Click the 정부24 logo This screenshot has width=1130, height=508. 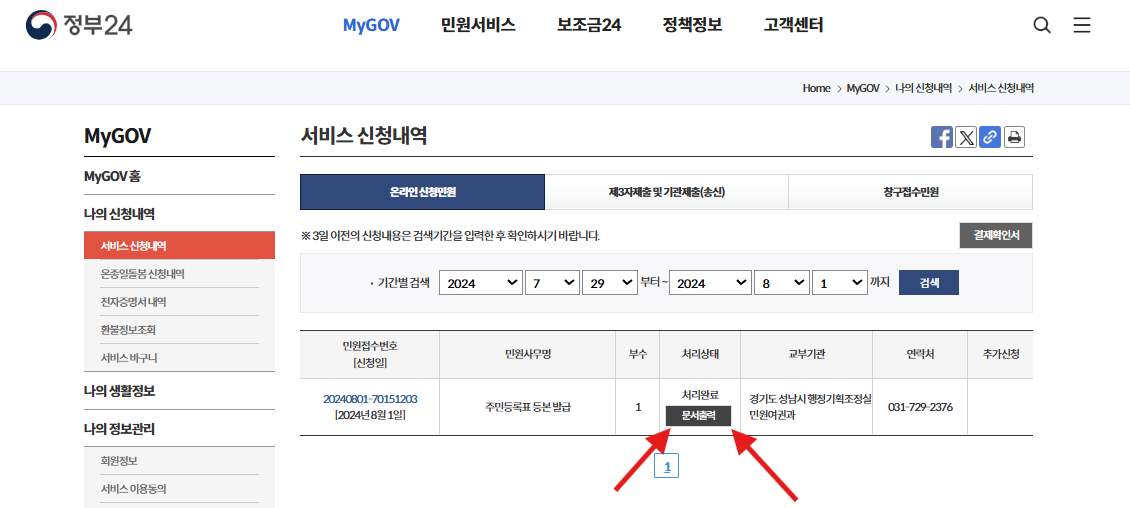click(79, 25)
